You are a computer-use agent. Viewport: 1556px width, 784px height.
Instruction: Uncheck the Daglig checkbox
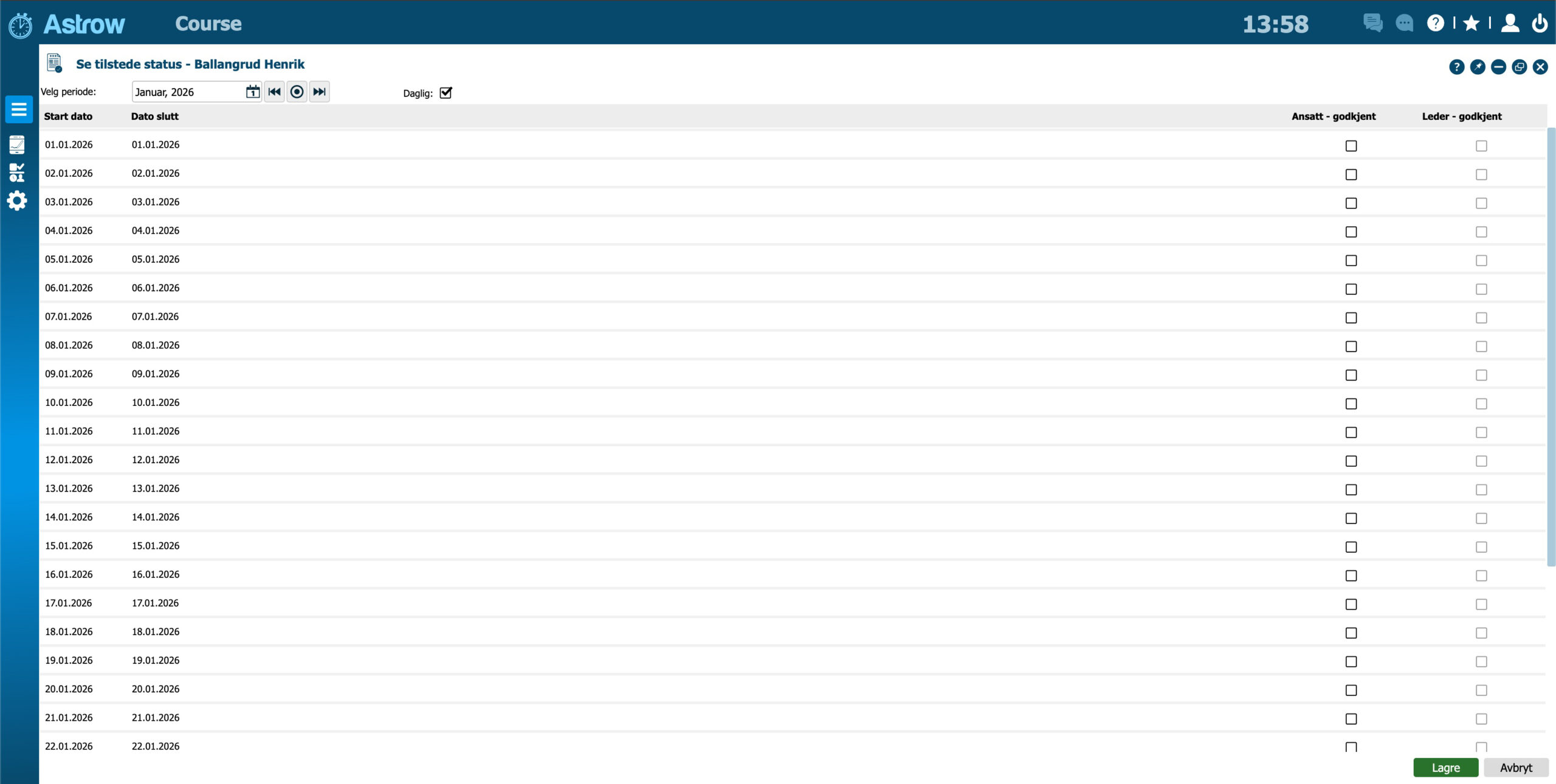tap(446, 93)
